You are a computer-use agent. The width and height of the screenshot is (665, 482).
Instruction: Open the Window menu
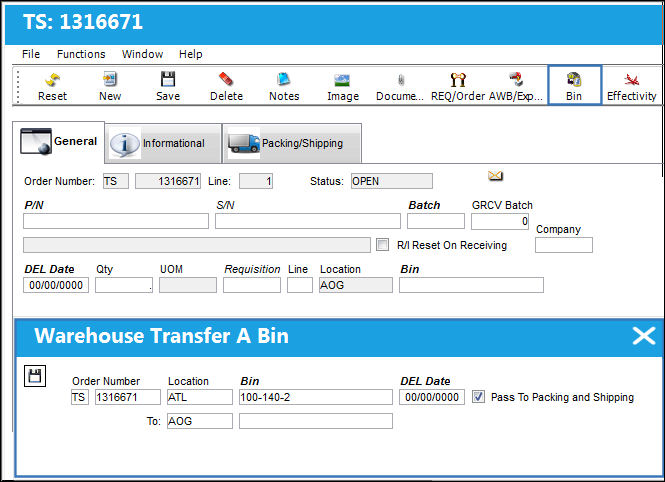click(142, 54)
